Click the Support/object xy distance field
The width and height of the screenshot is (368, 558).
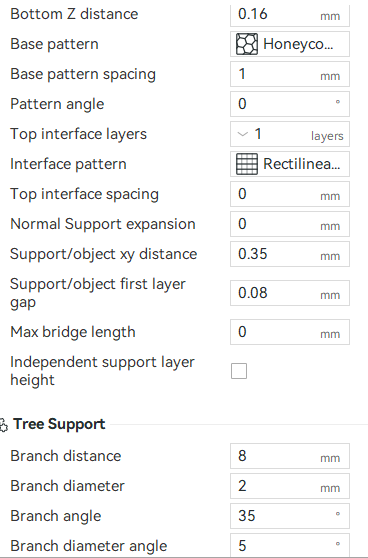coord(290,254)
